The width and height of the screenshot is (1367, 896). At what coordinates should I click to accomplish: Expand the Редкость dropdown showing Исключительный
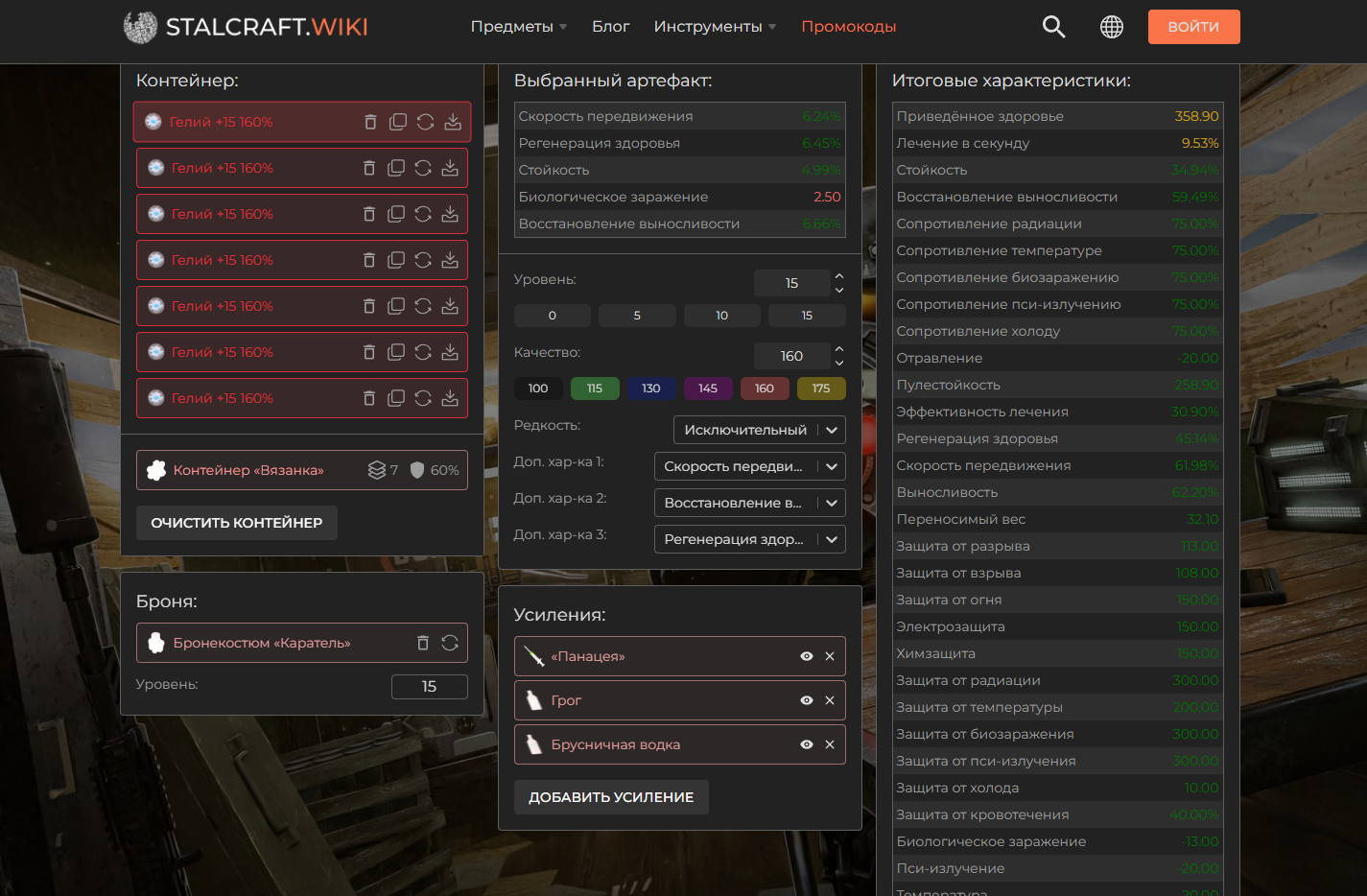[758, 430]
